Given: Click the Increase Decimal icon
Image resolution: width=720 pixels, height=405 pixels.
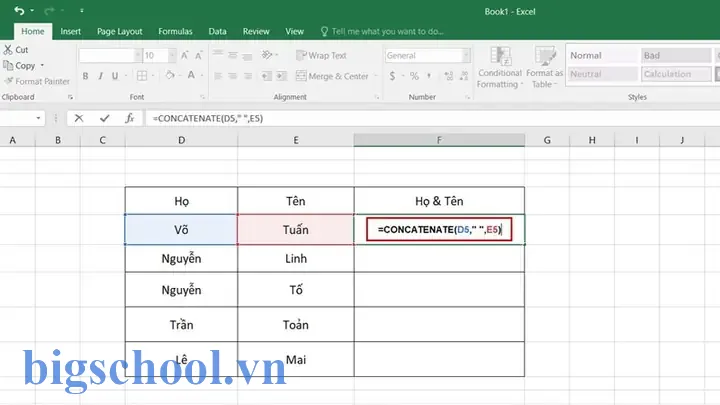Looking at the screenshot, I should point(449,76).
